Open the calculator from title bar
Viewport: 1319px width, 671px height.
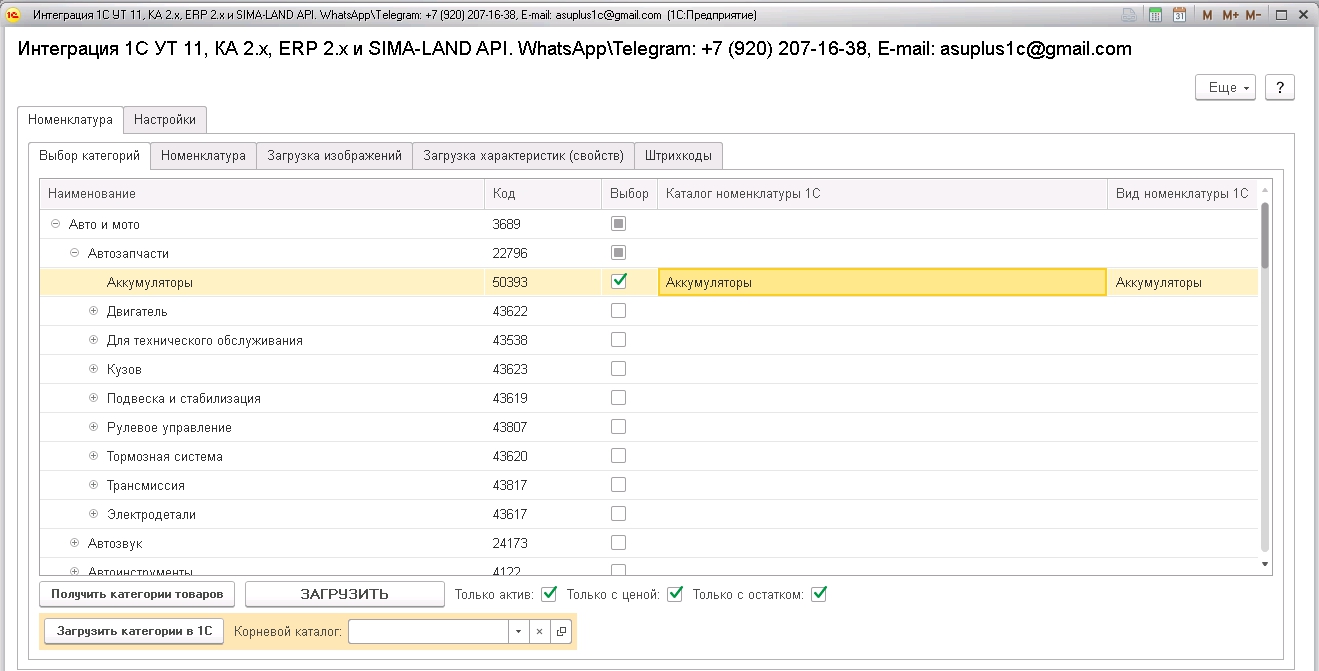[1155, 15]
